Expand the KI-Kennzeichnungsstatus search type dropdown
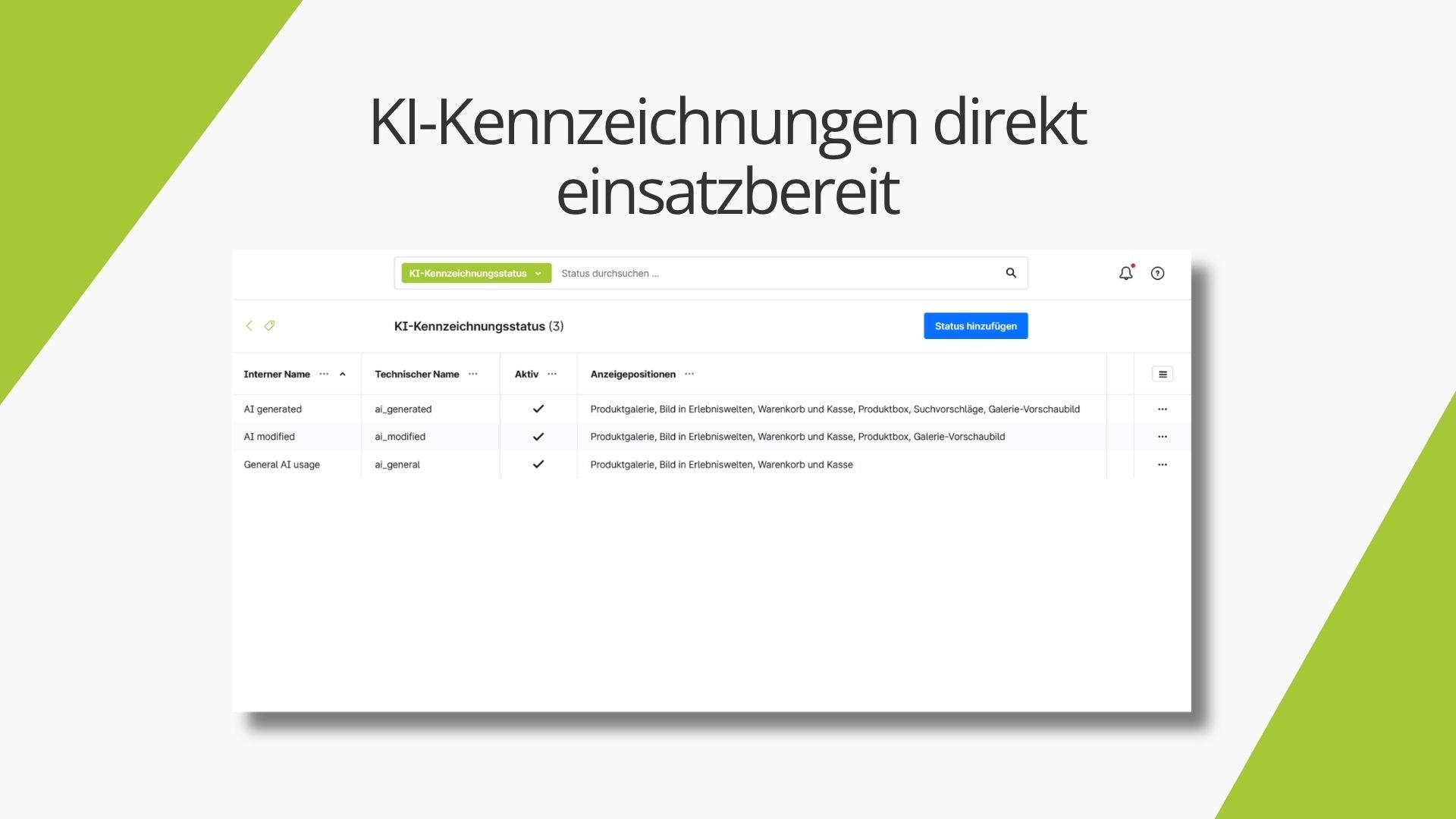Viewport: 1456px width, 819px height. point(476,274)
